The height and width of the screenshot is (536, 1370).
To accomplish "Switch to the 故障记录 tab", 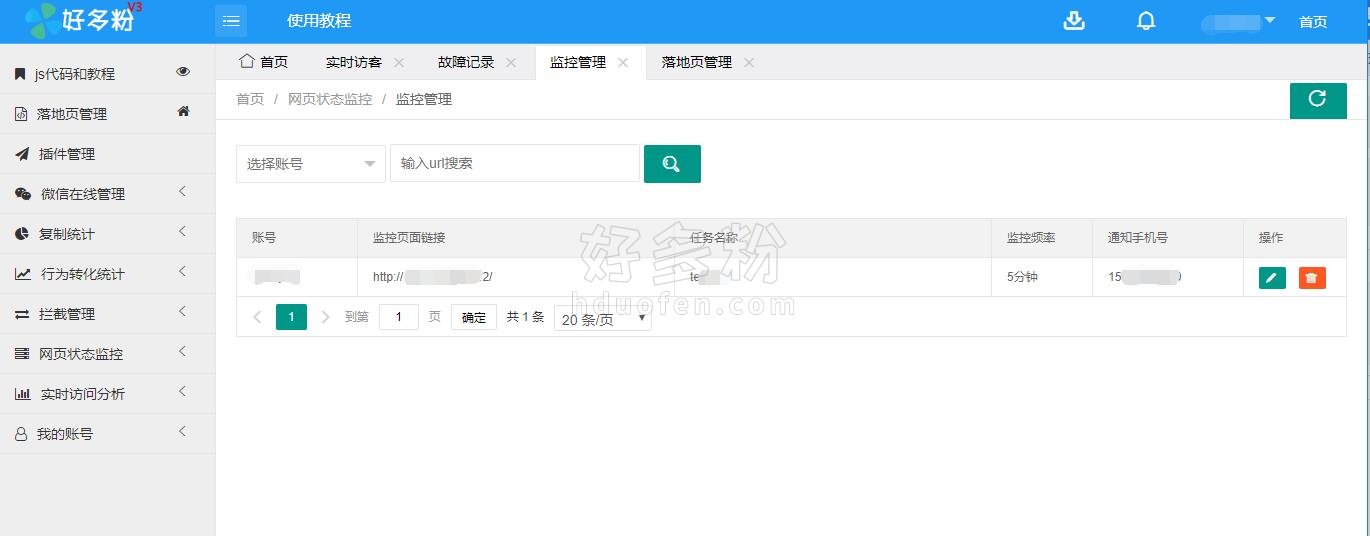I will [x=465, y=62].
